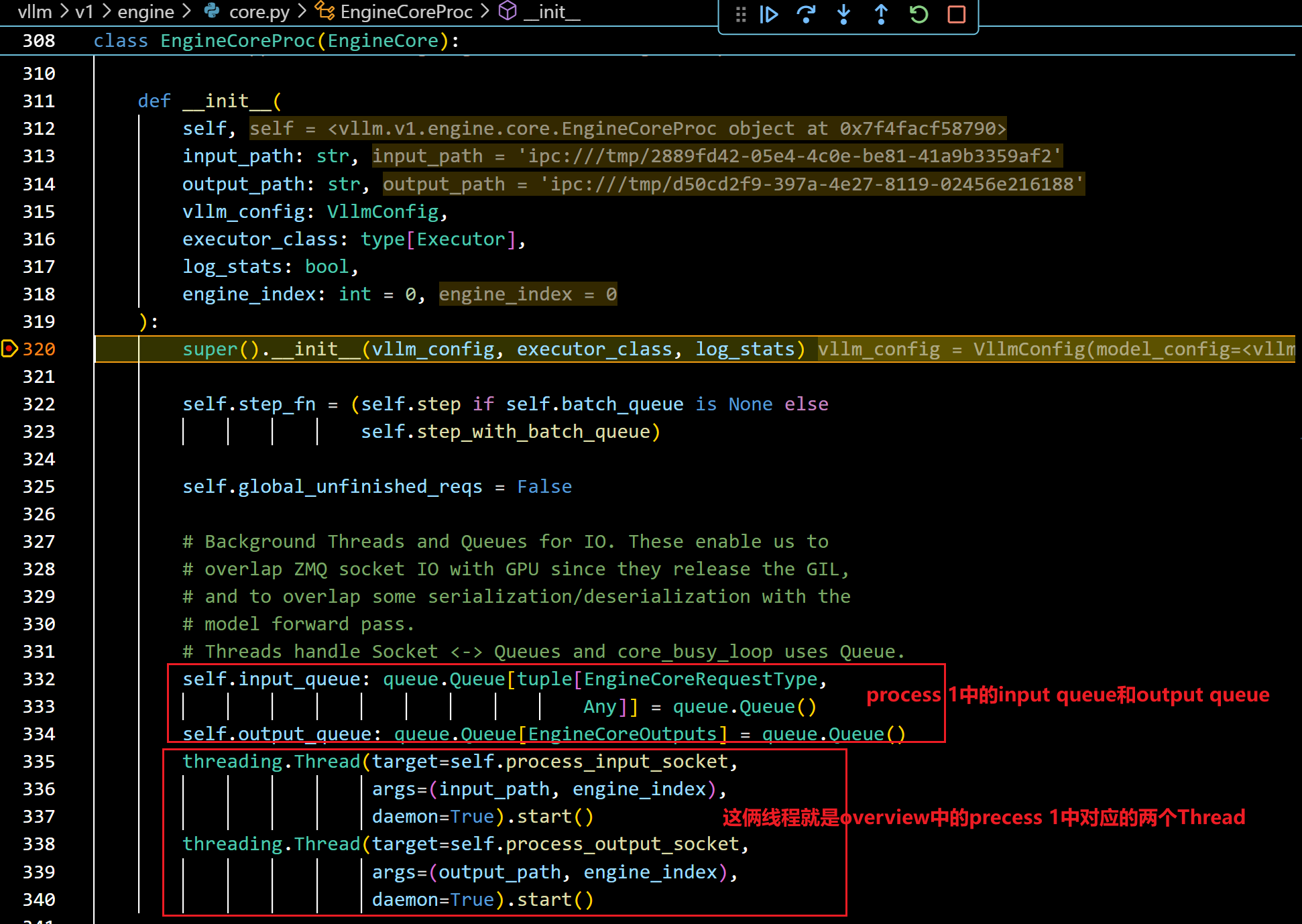This screenshot has height=924, width=1302.
Task: Click the Step Into arrow icon
Action: pyautogui.click(x=843, y=15)
